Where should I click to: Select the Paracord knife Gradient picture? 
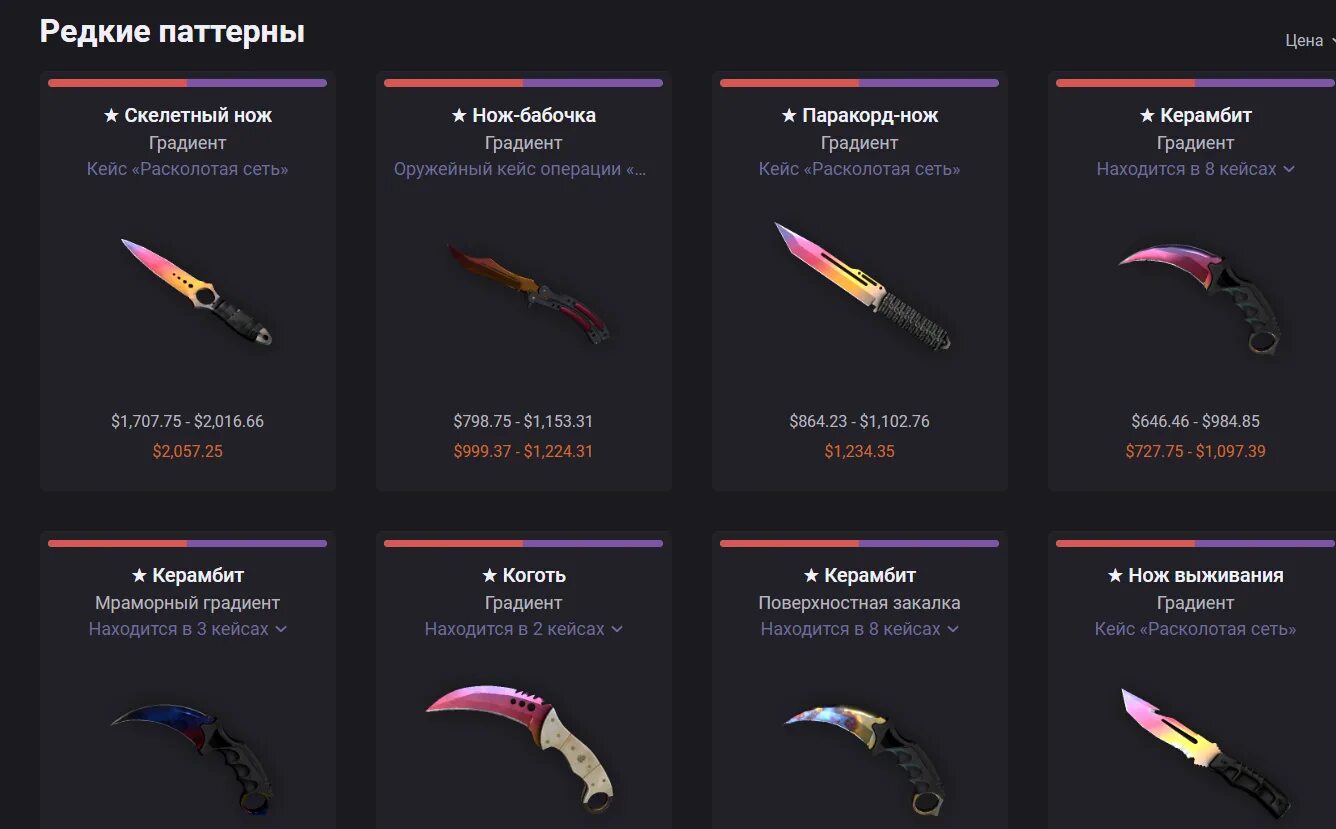(x=862, y=286)
